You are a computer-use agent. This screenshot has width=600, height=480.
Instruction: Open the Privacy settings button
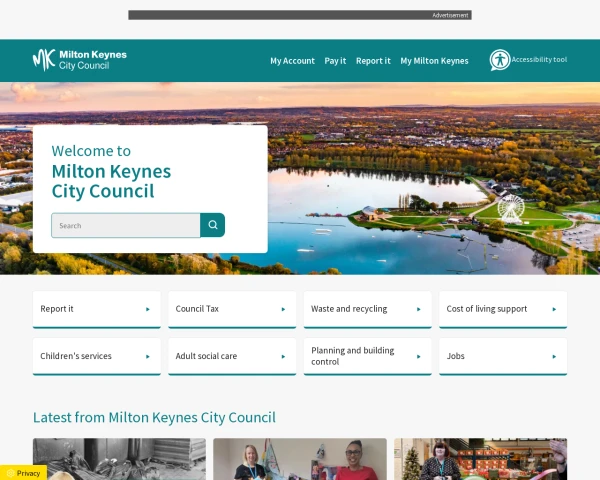(x=23, y=473)
